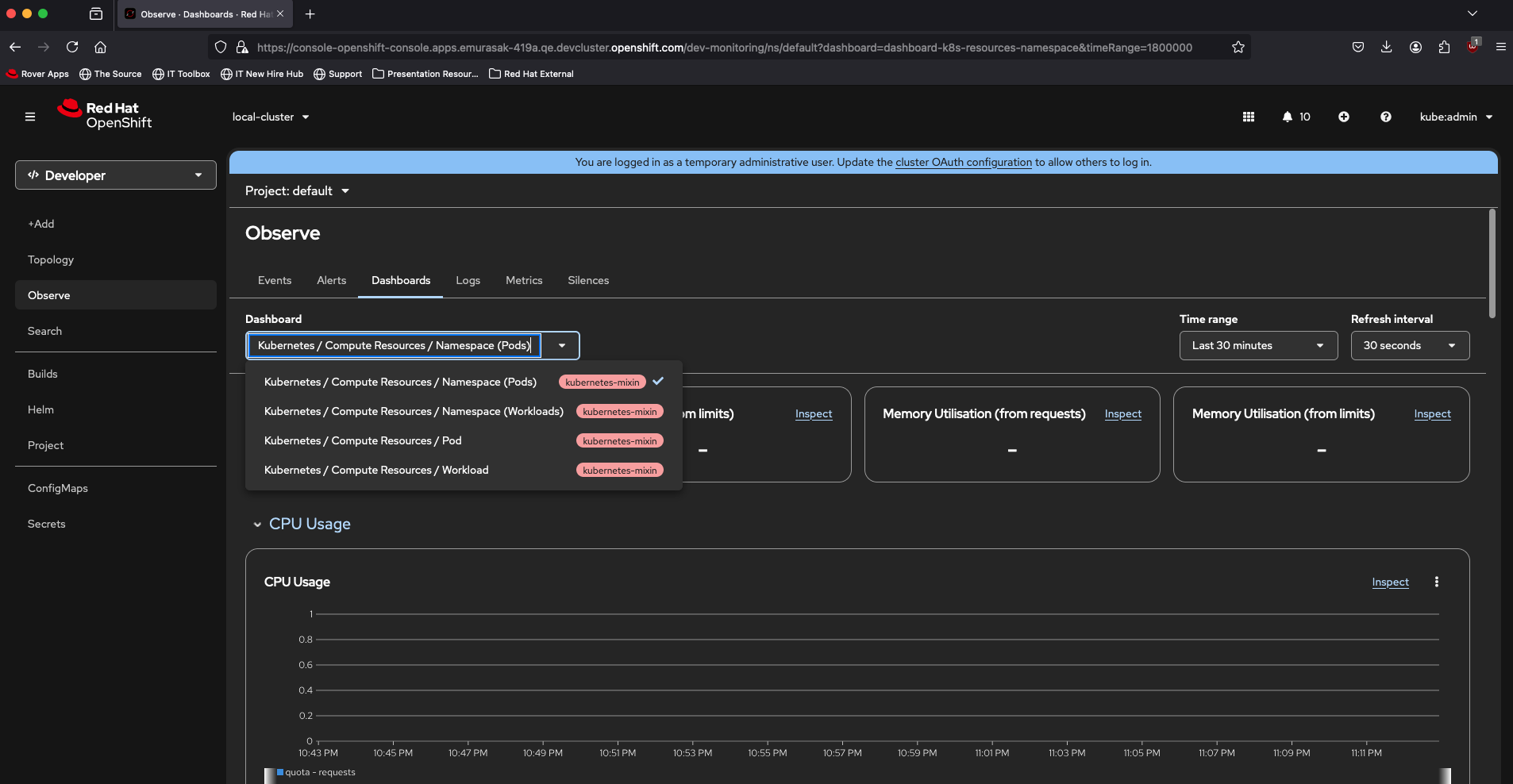Open the application launcher grid icon
Viewport: 1513px width, 784px height.
[1249, 117]
